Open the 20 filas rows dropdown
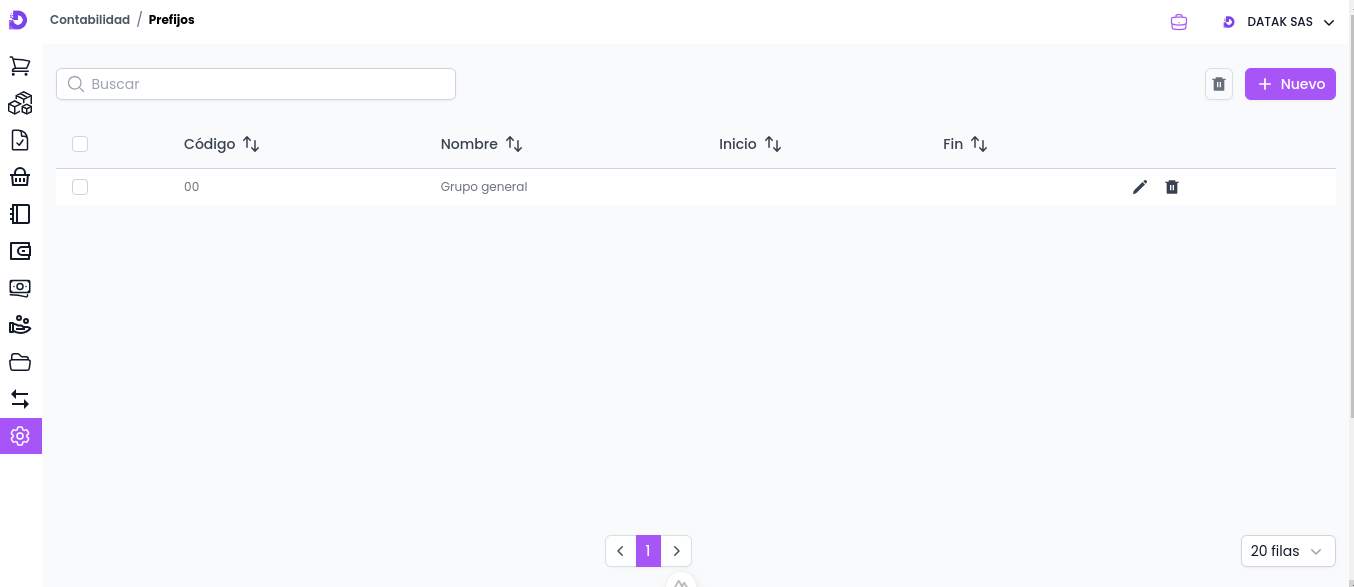The image size is (1354, 587). pyautogui.click(x=1288, y=551)
